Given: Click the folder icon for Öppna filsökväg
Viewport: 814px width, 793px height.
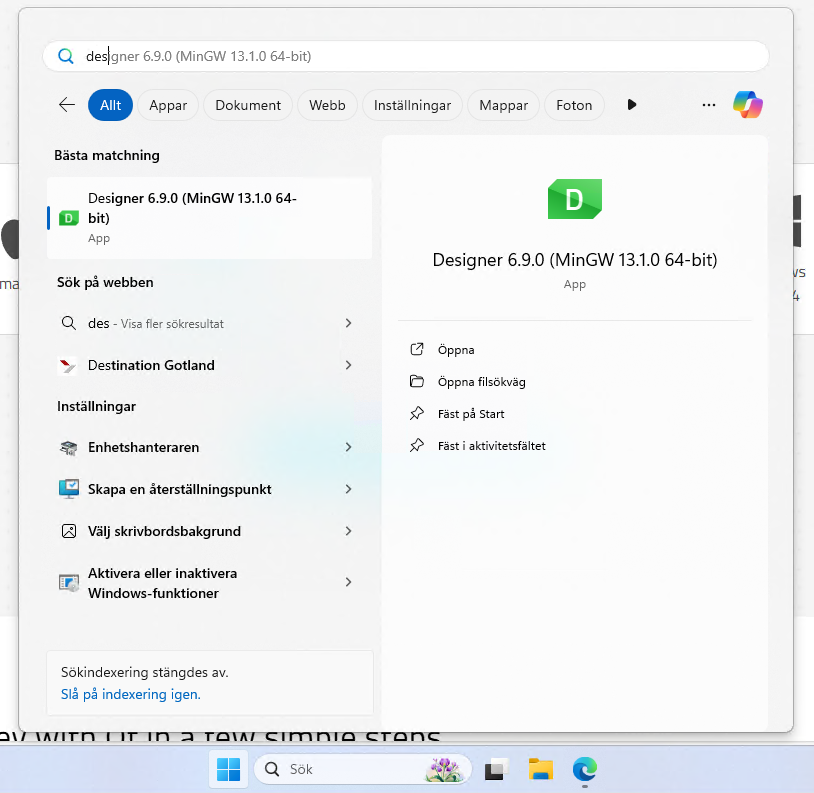Looking at the screenshot, I should [x=417, y=381].
